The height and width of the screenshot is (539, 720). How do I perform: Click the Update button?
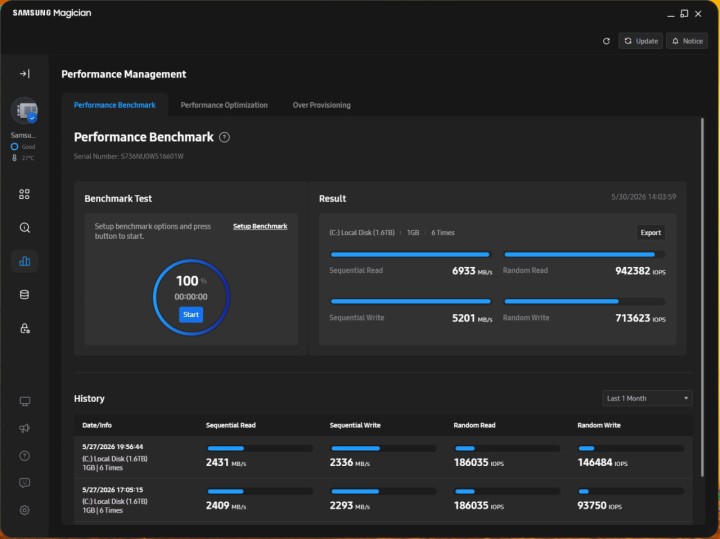(x=641, y=41)
